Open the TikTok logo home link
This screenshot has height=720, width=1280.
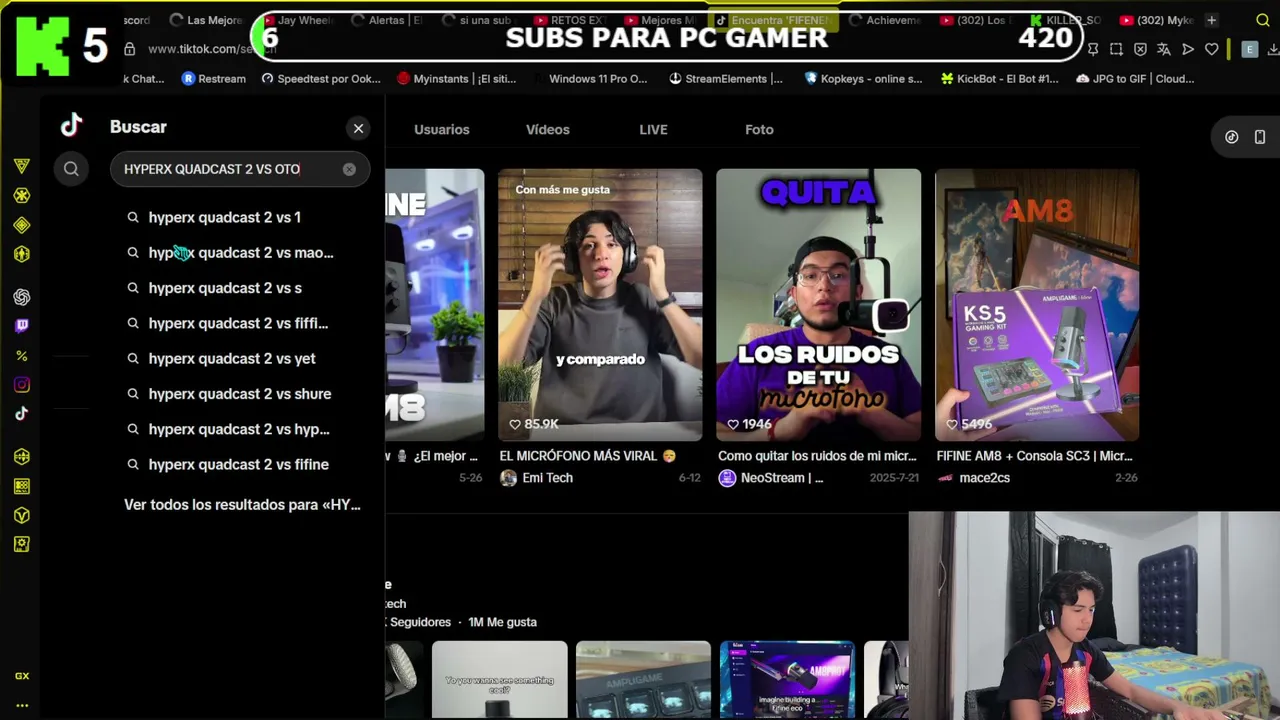[71, 126]
